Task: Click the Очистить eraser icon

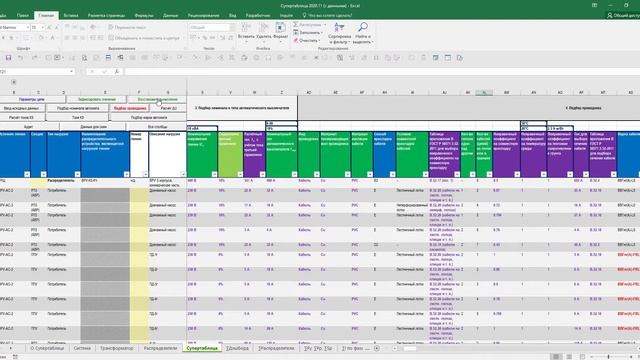Action: [296, 40]
